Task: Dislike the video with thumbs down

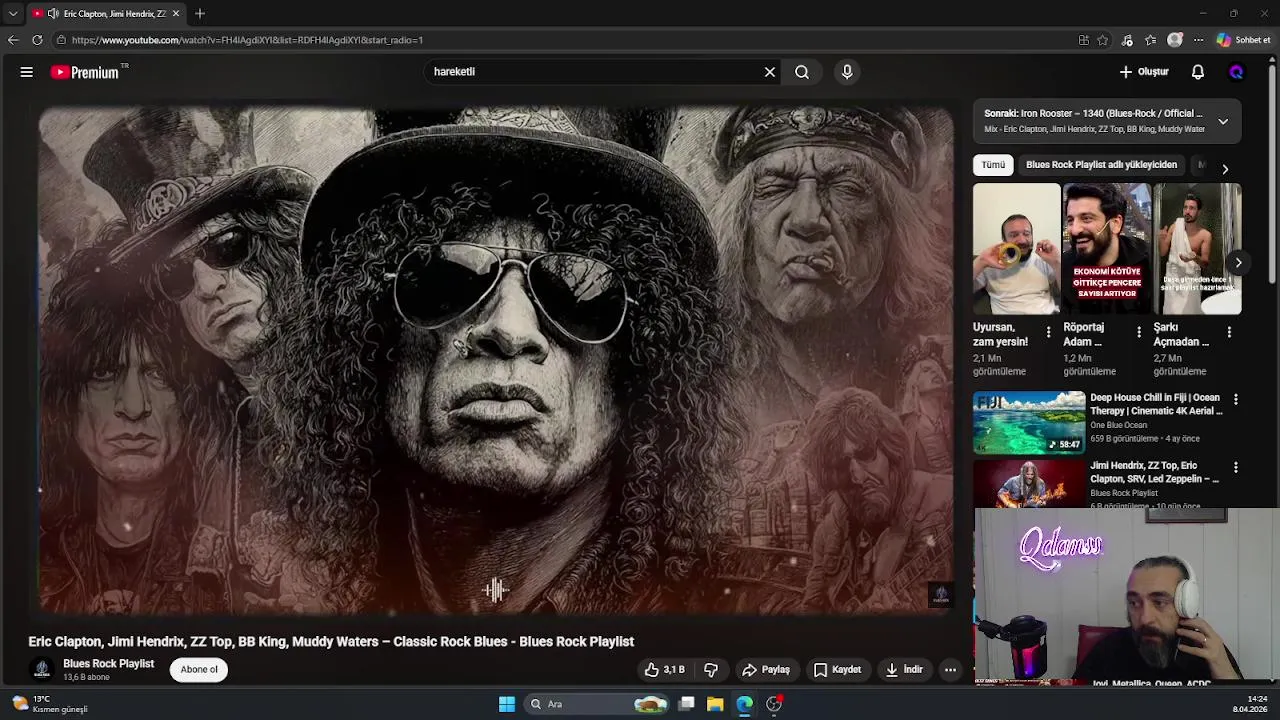Action: point(711,670)
